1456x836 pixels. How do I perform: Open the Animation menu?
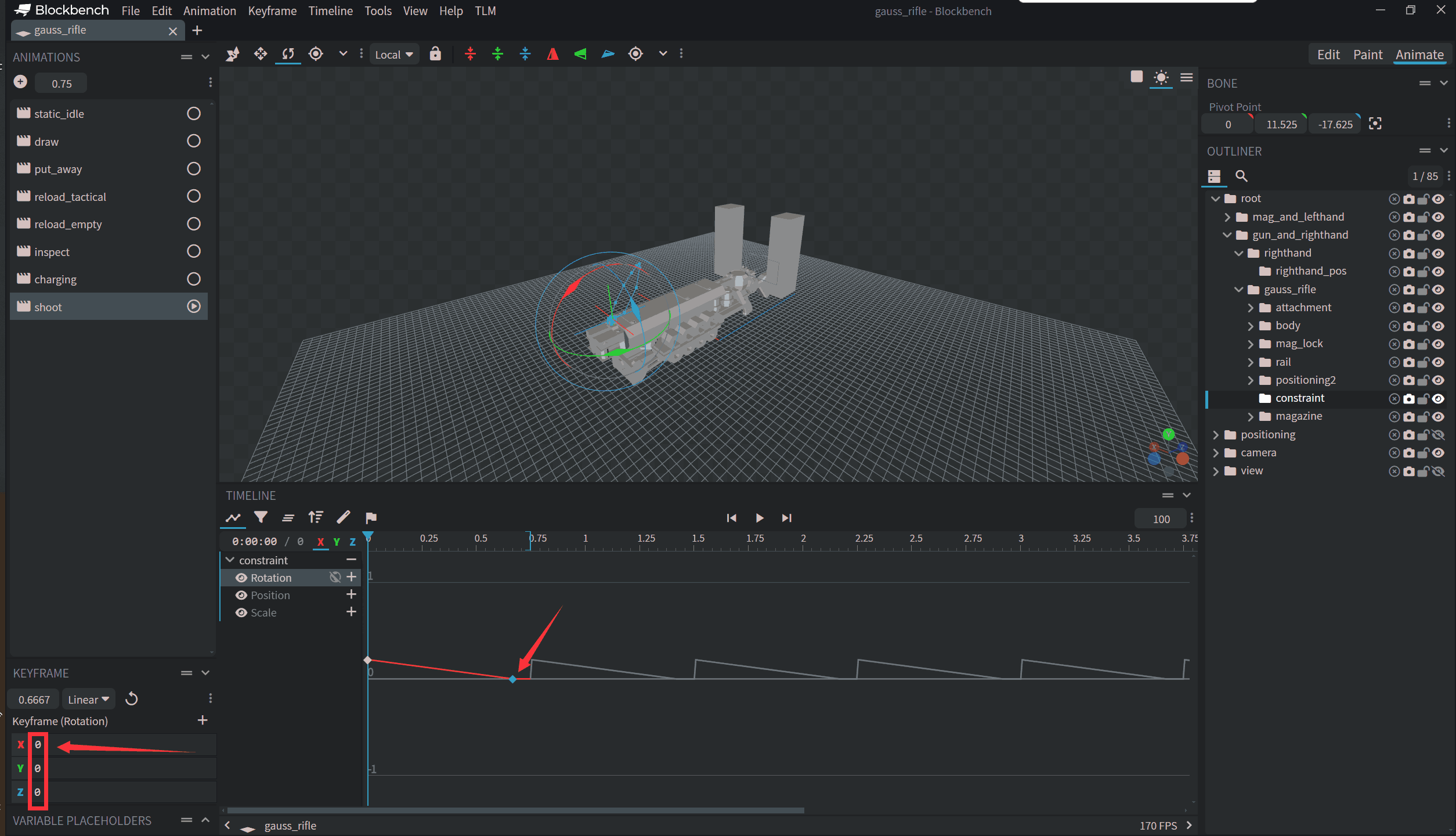(x=209, y=10)
